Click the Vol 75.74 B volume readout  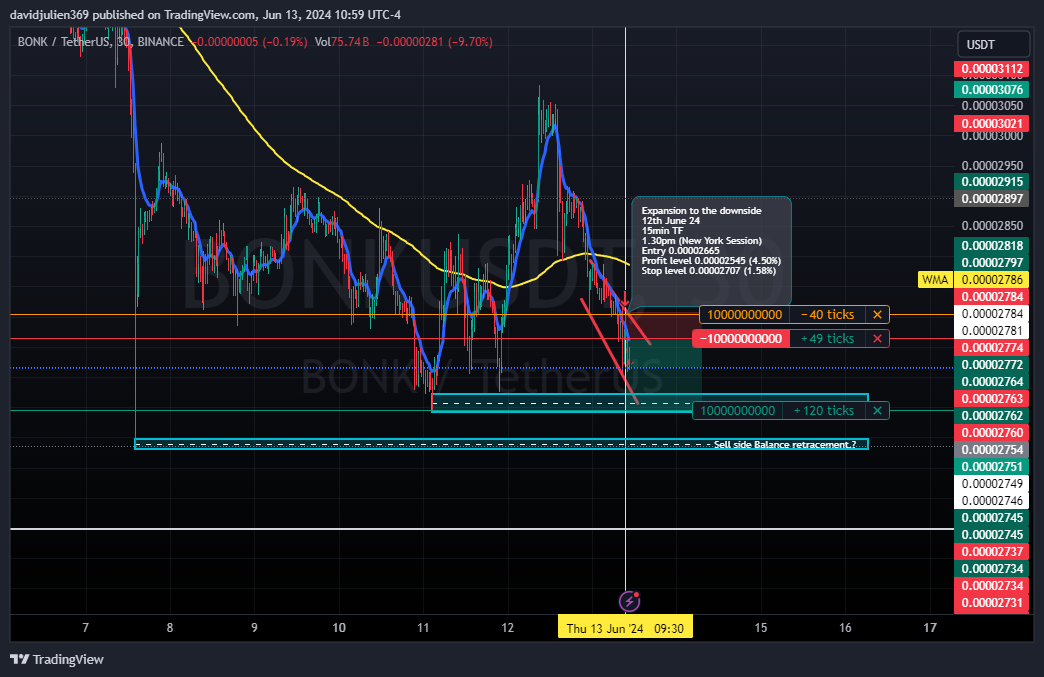[x=342, y=42]
